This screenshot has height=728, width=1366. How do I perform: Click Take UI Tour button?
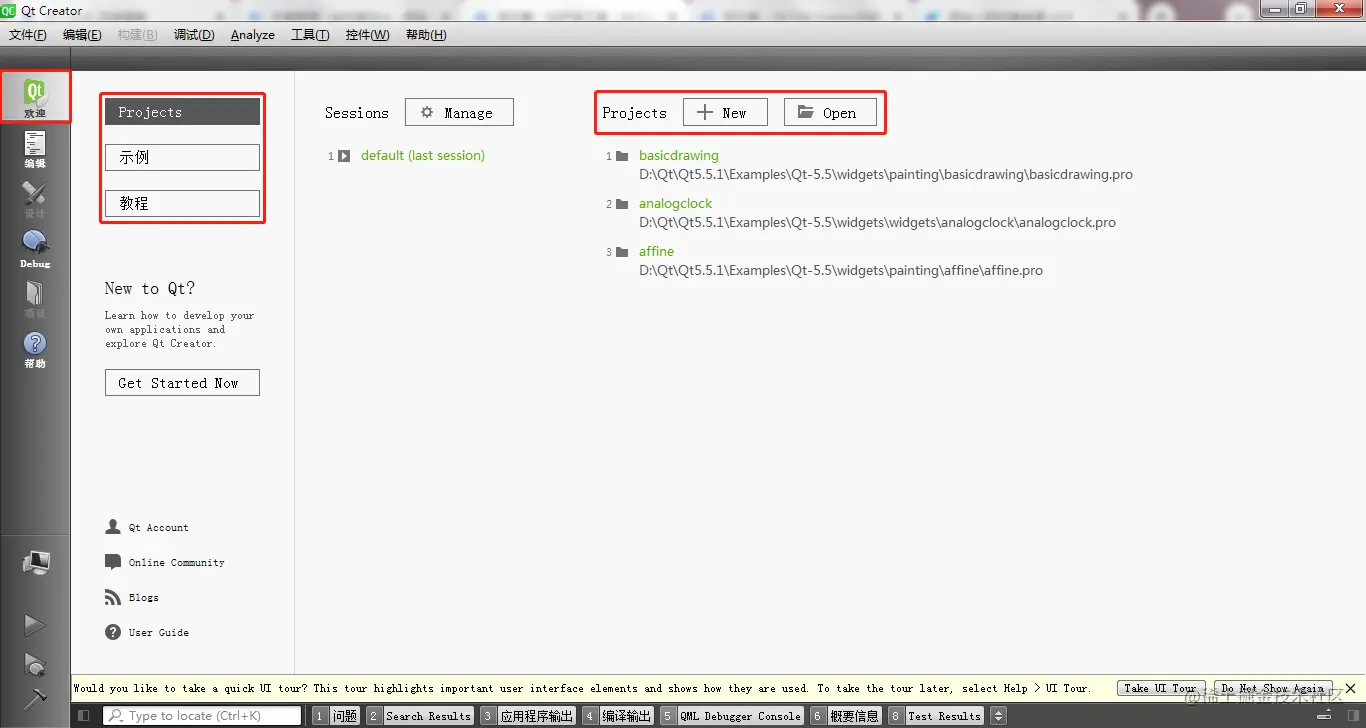point(1160,688)
